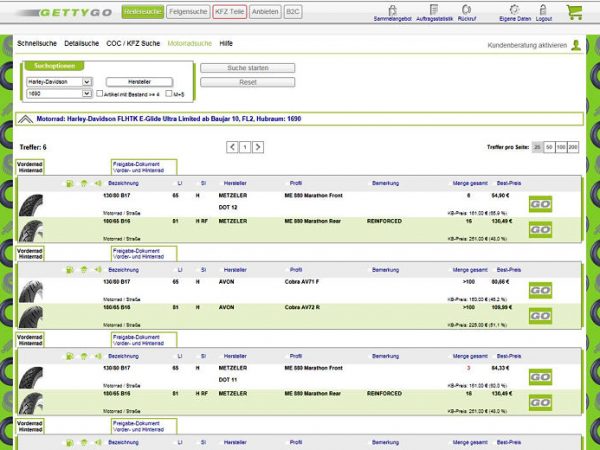The image size is (600, 450).
Task: Open Eigene Daten gear icon
Action: 515,10
